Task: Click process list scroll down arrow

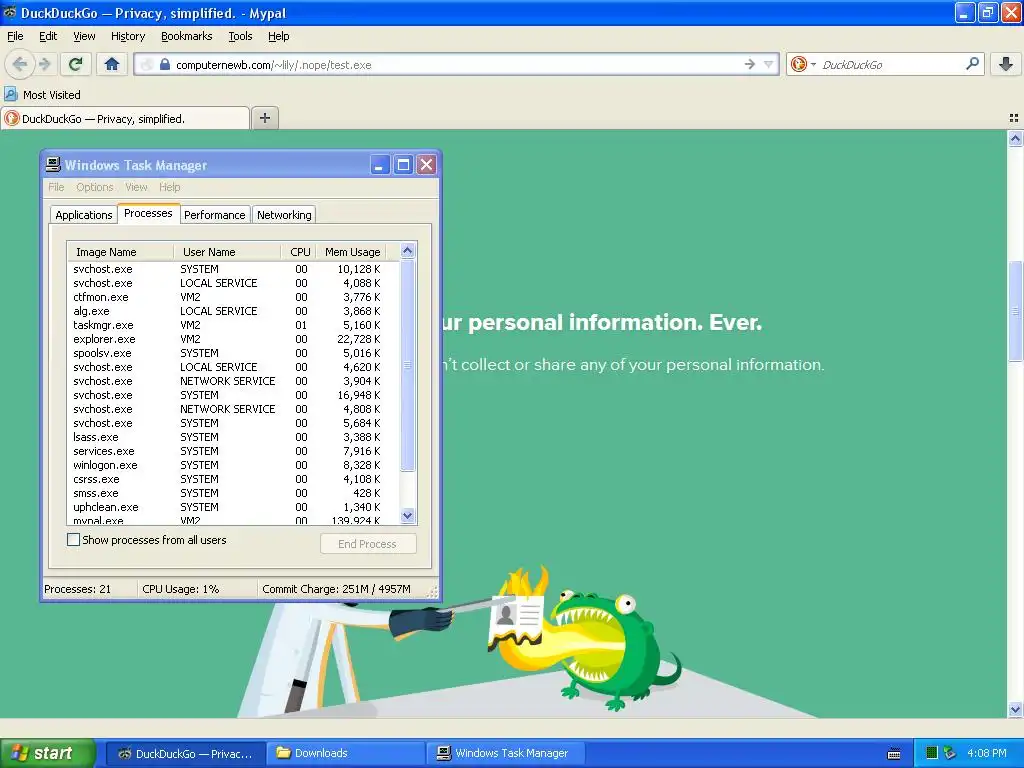Action: click(x=408, y=515)
